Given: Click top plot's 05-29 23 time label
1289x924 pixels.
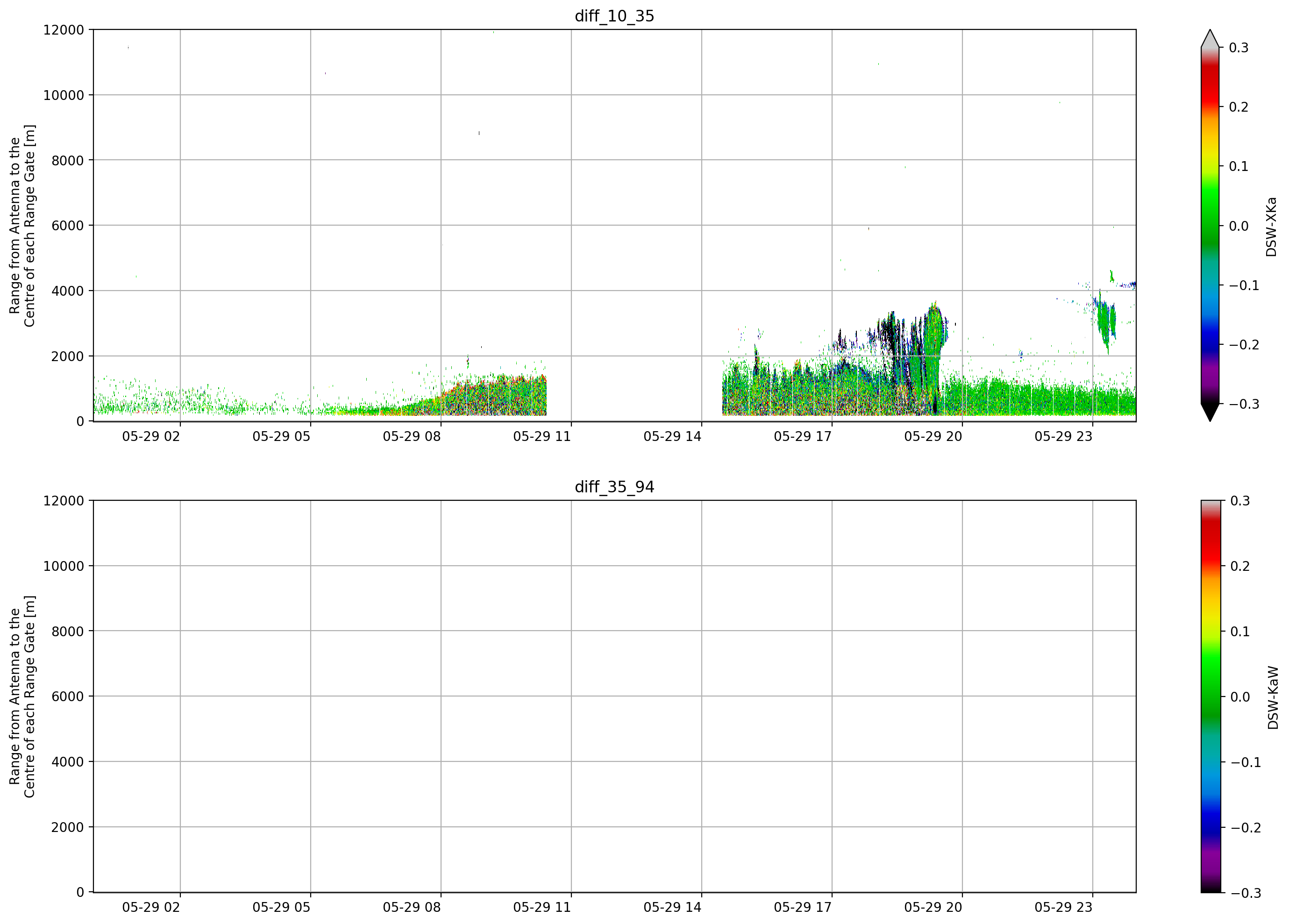Looking at the screenshot, I should click(1063, 436).
